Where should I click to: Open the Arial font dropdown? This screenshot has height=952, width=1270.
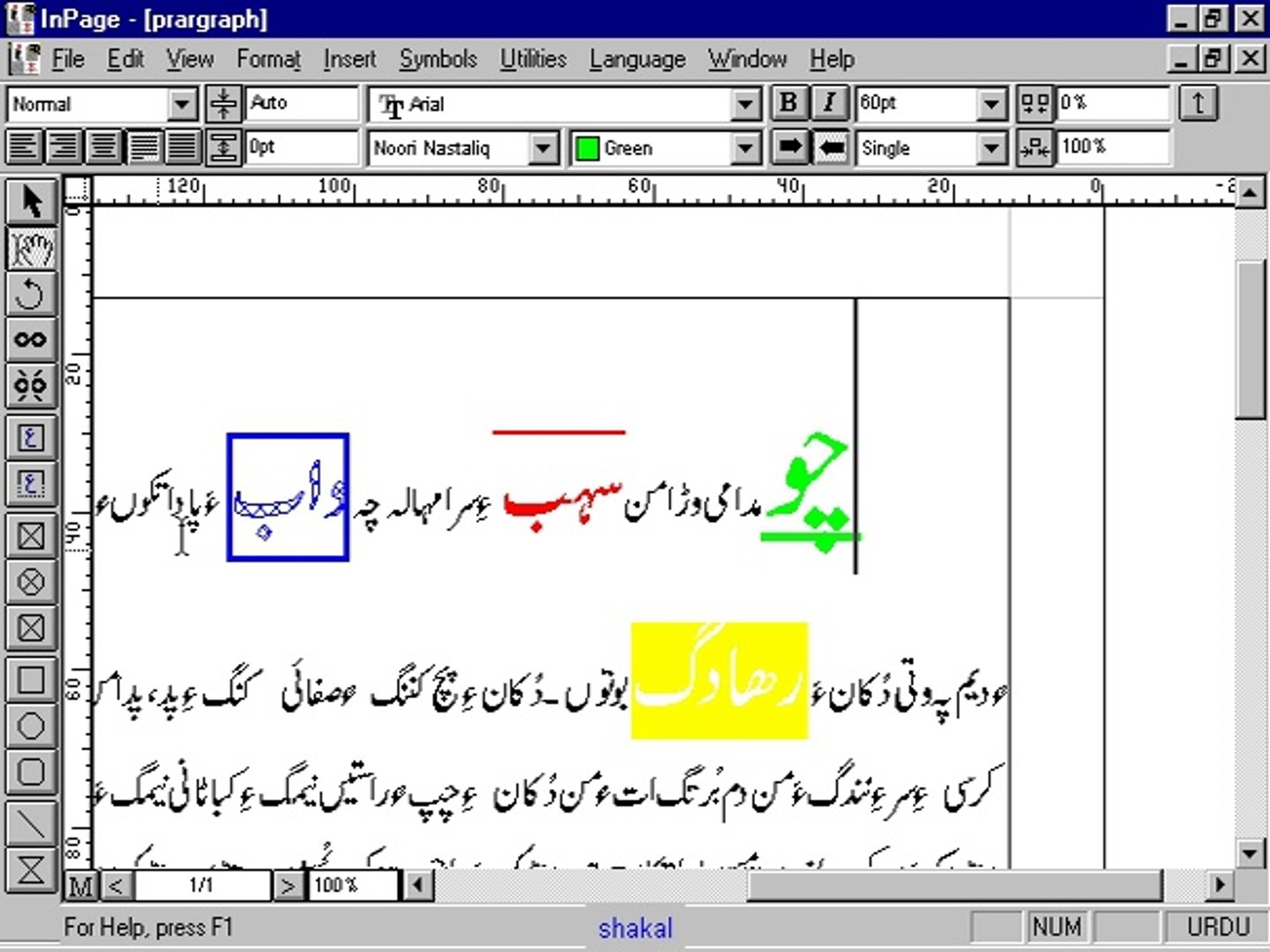pyautogui.click(x=746, y=105)
